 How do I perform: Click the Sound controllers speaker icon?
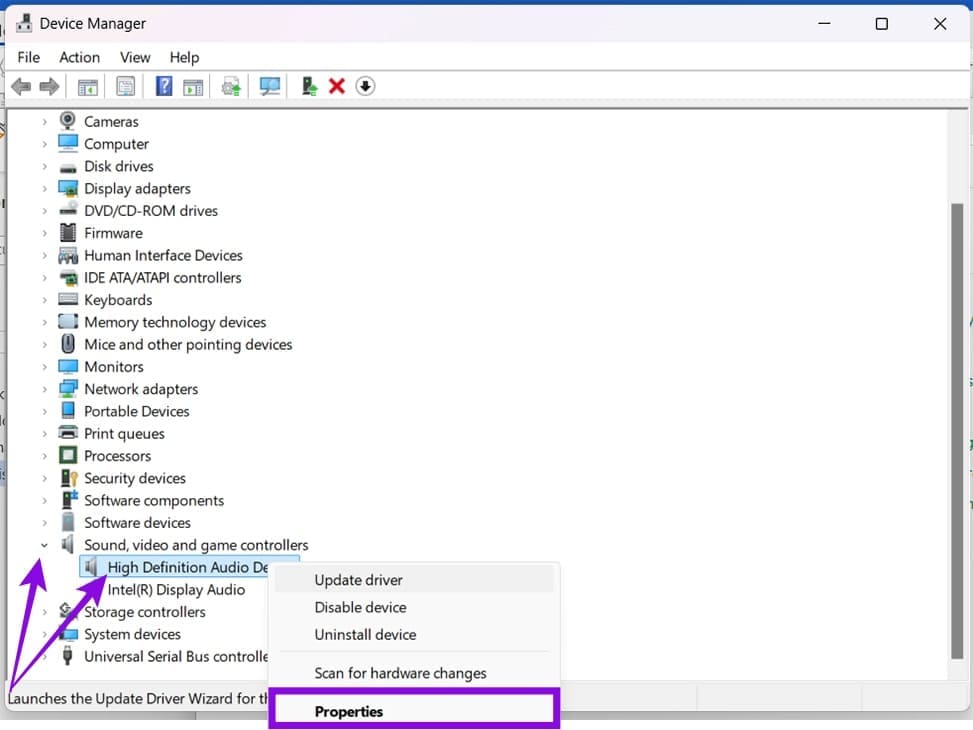pyautogui.click(x=68, y=544)
